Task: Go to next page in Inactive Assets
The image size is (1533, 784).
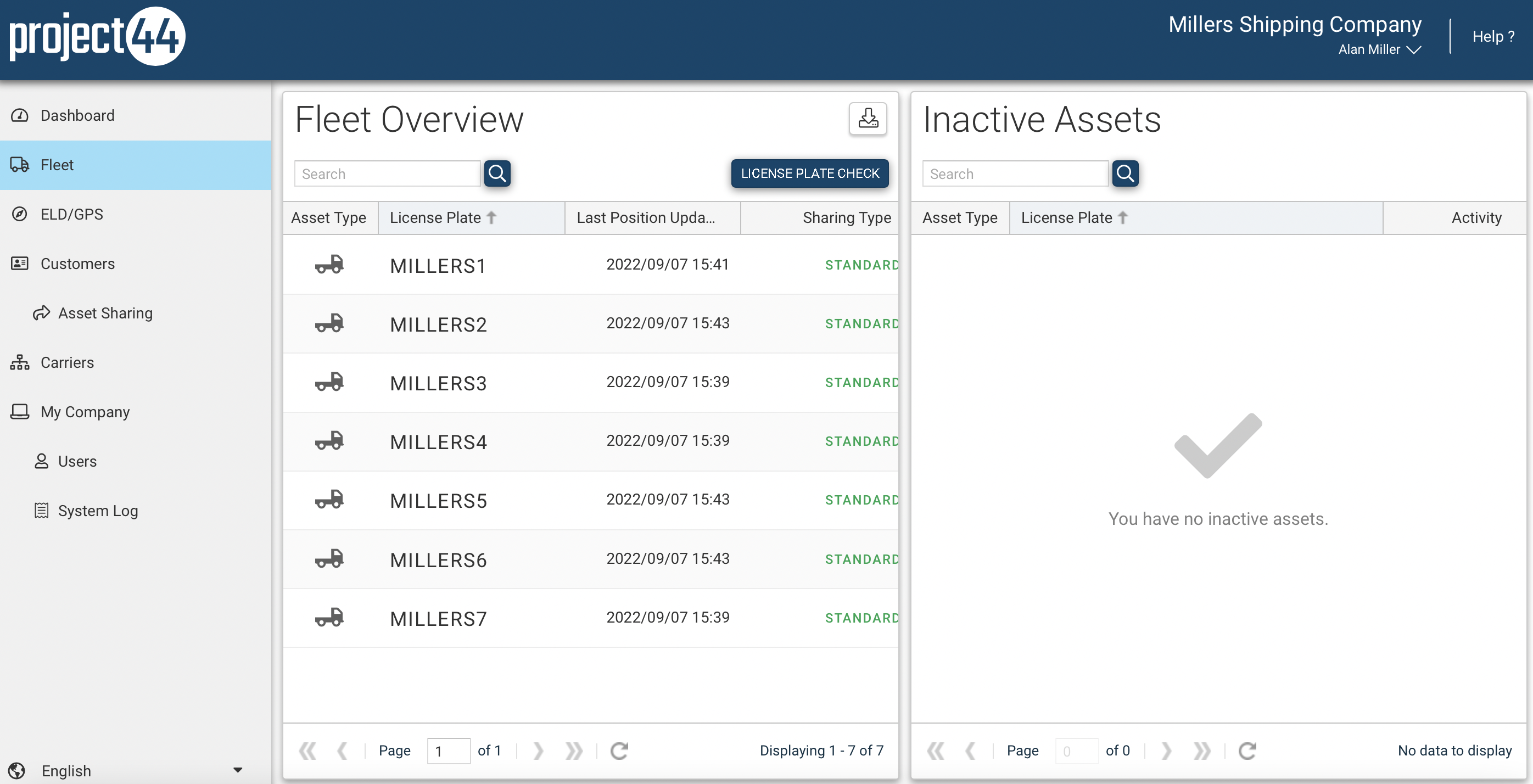Action: 1166,751
